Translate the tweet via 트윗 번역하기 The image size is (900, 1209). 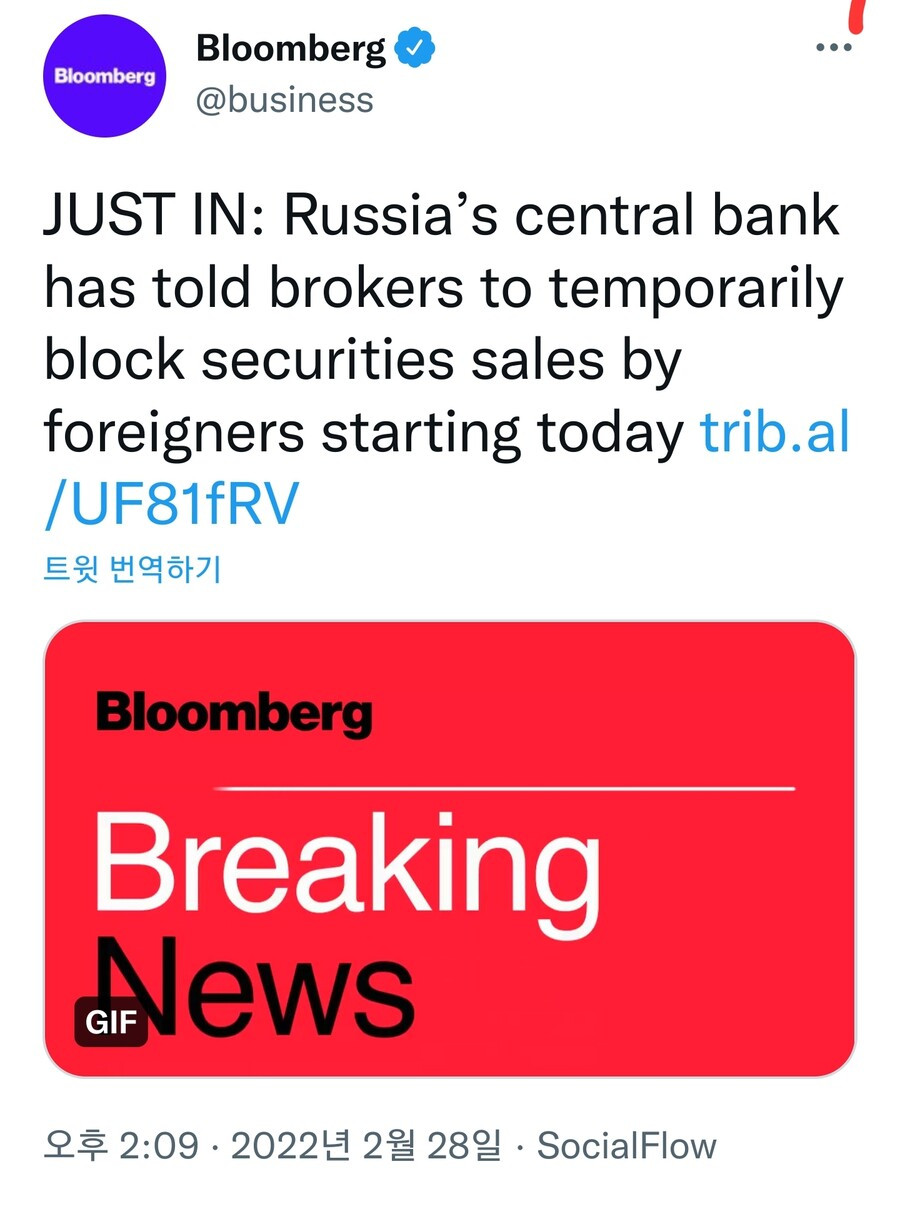click(x=132, y=569)
